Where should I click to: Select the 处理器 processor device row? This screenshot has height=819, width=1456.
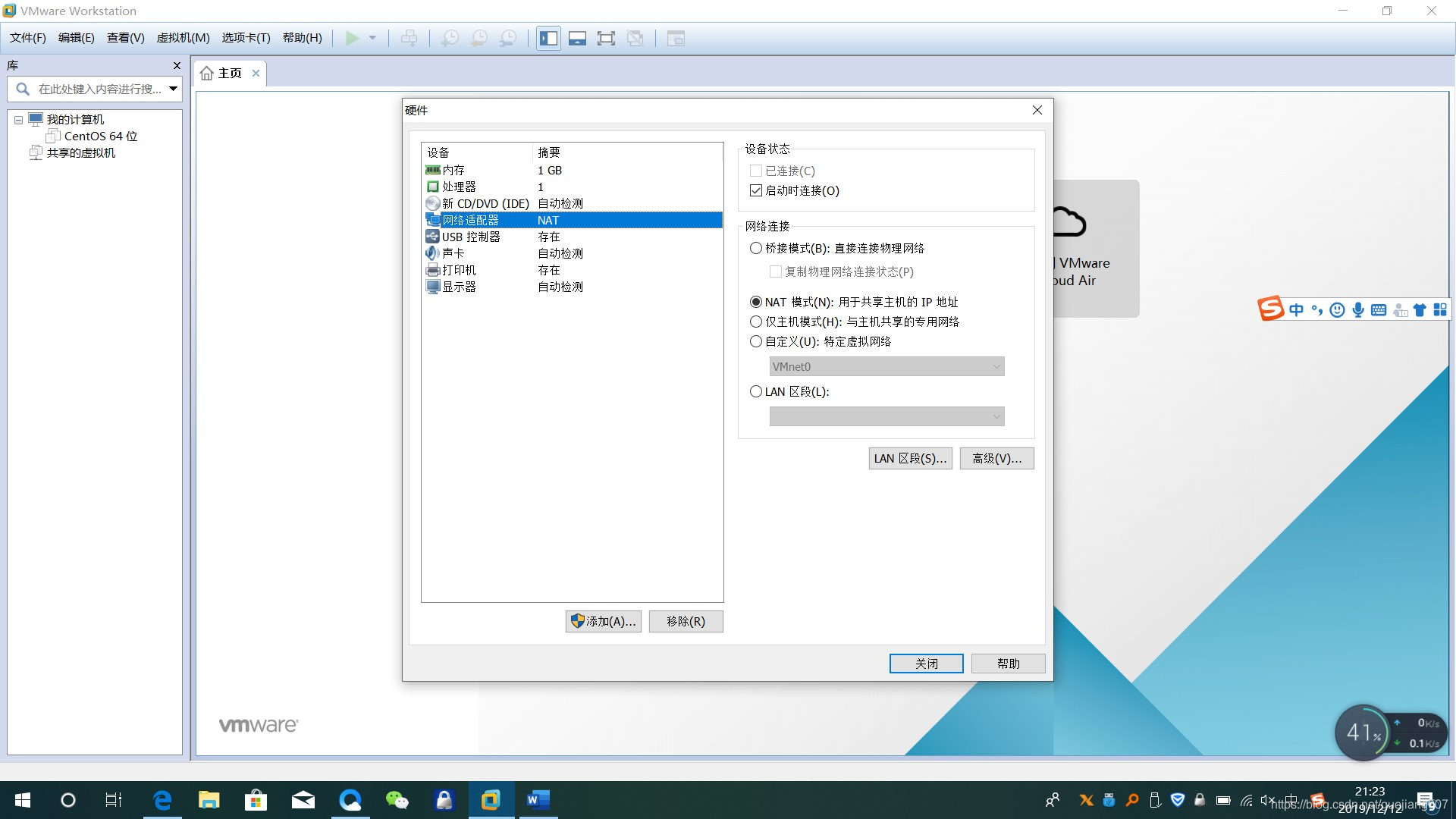(573, 187)
